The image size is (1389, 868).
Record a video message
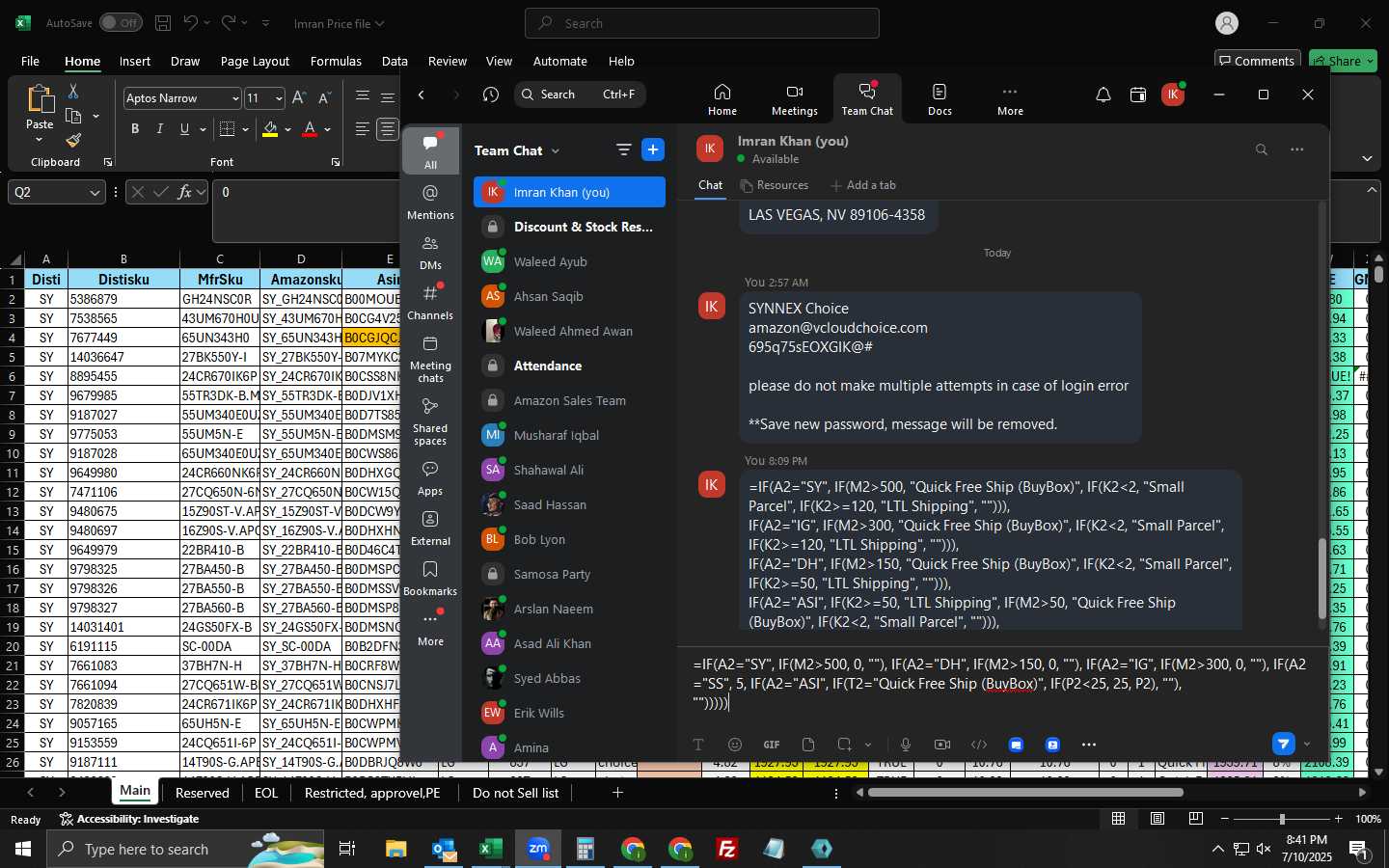pyautogui.click(x=942, y=745)
